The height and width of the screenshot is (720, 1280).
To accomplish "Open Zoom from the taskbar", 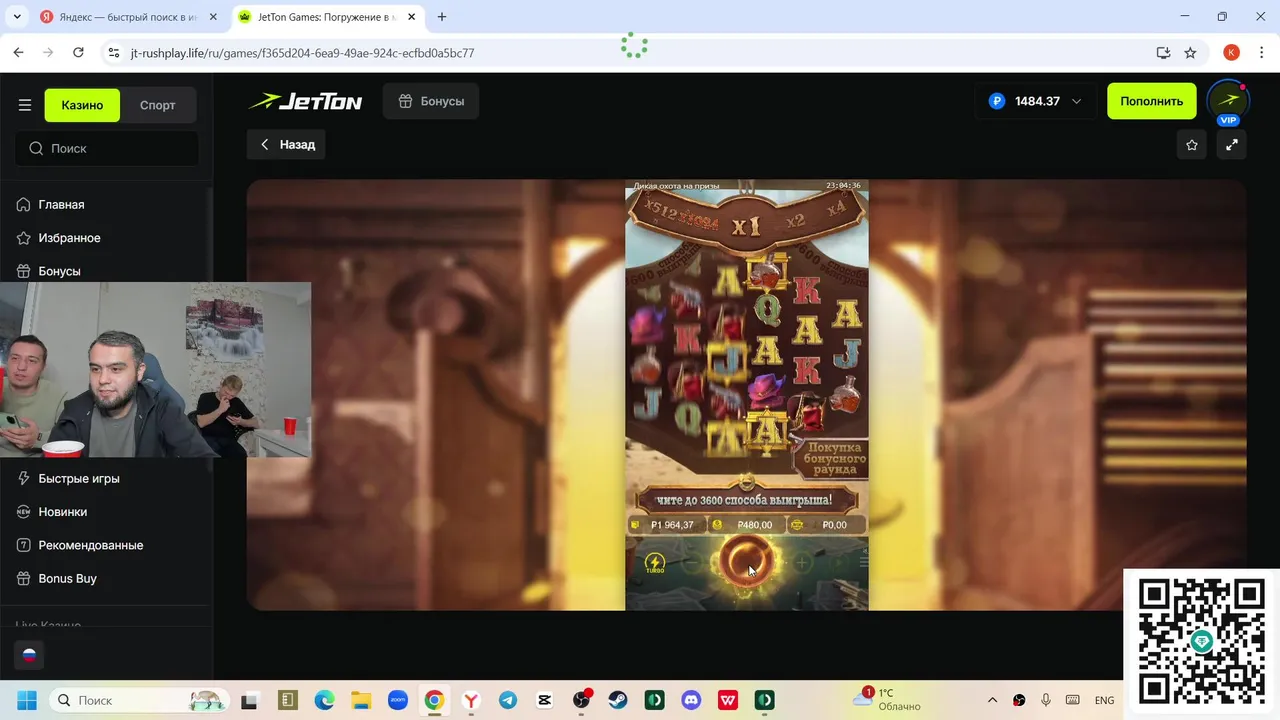I will coord(397,700).
